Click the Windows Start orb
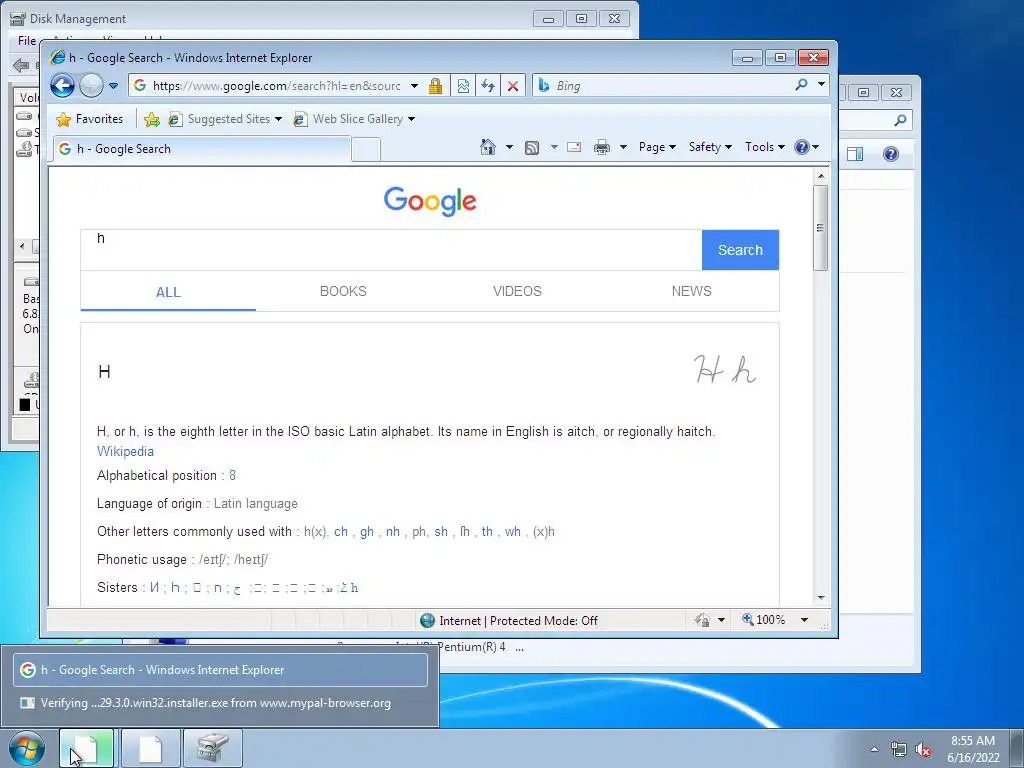The image size is (1024, 768). [x=27, y=748]
